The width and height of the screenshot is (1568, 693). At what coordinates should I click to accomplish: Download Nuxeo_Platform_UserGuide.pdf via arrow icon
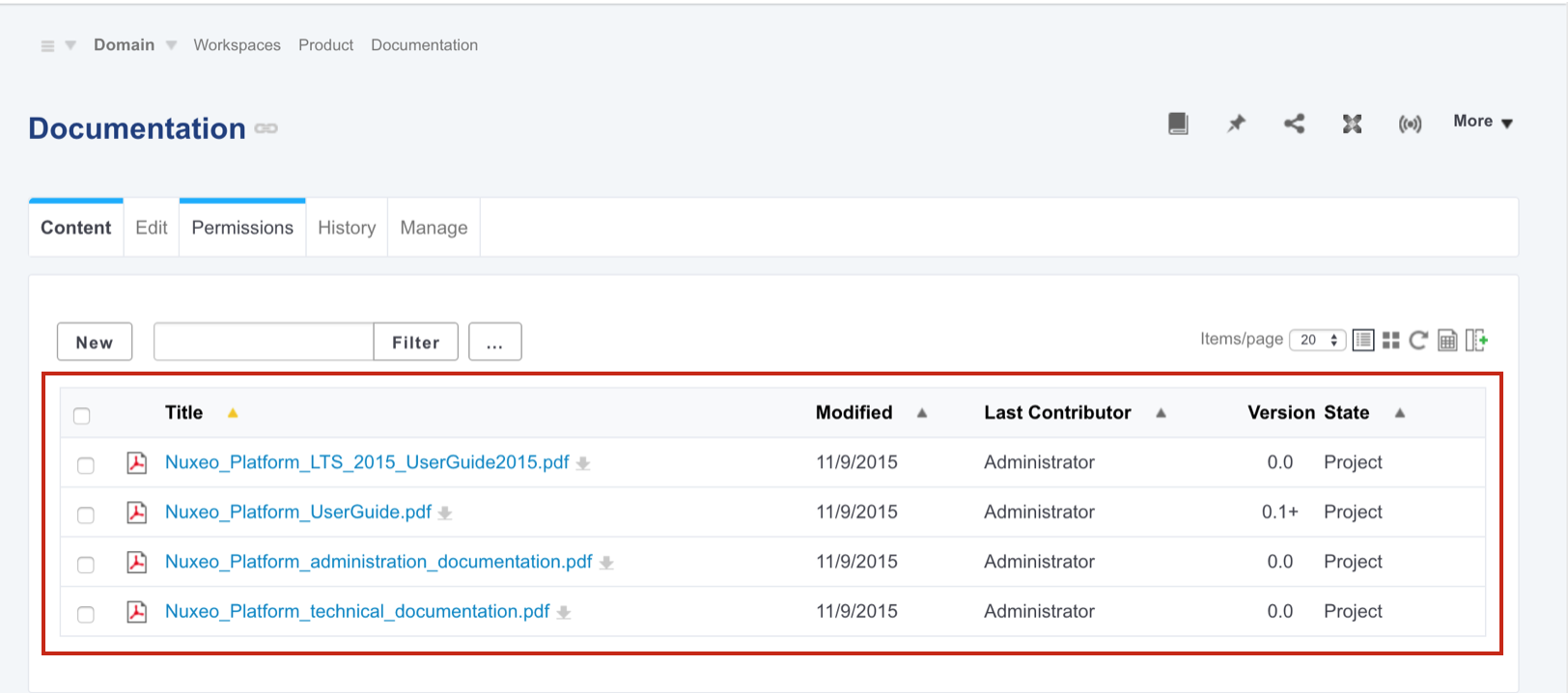(x=445, y=513)
